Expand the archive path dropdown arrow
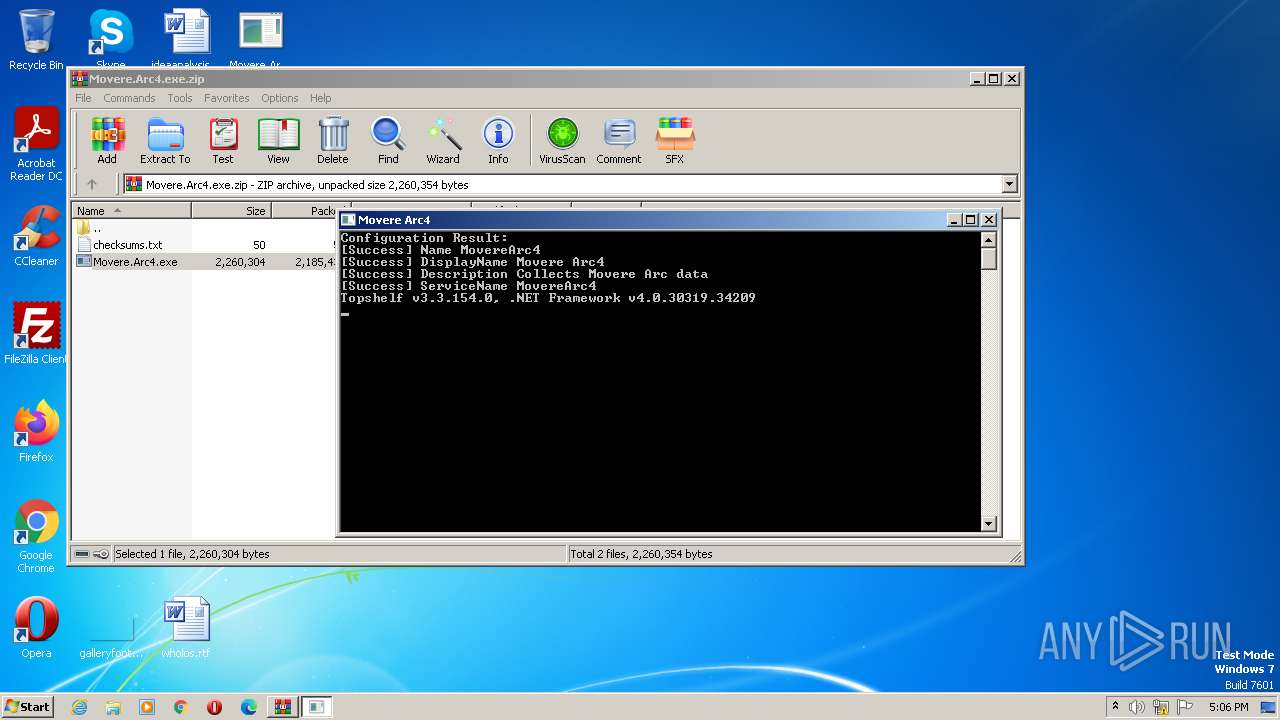 (x=1009, y=184)
